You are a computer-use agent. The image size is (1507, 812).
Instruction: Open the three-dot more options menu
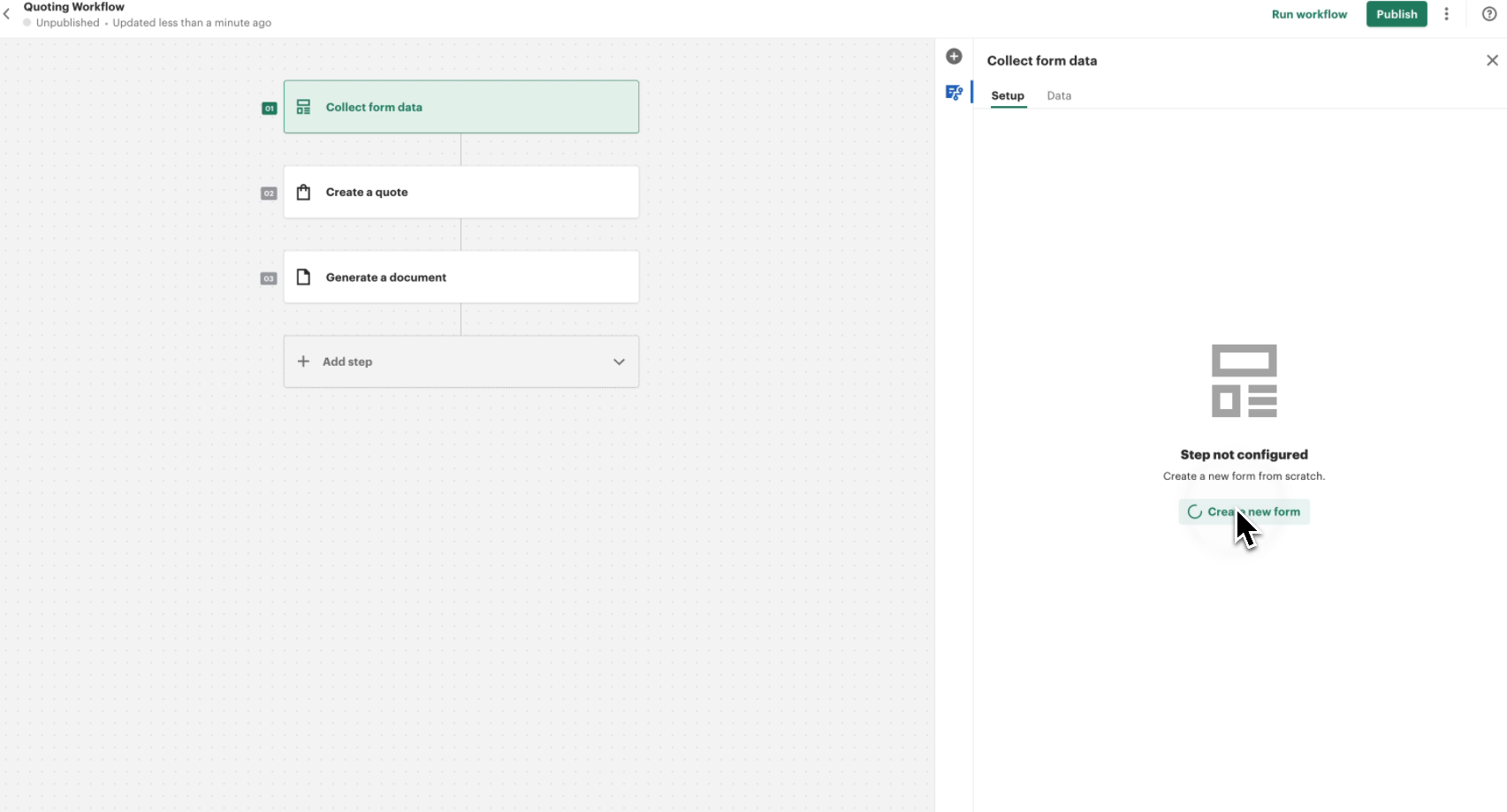point(1446,14)
